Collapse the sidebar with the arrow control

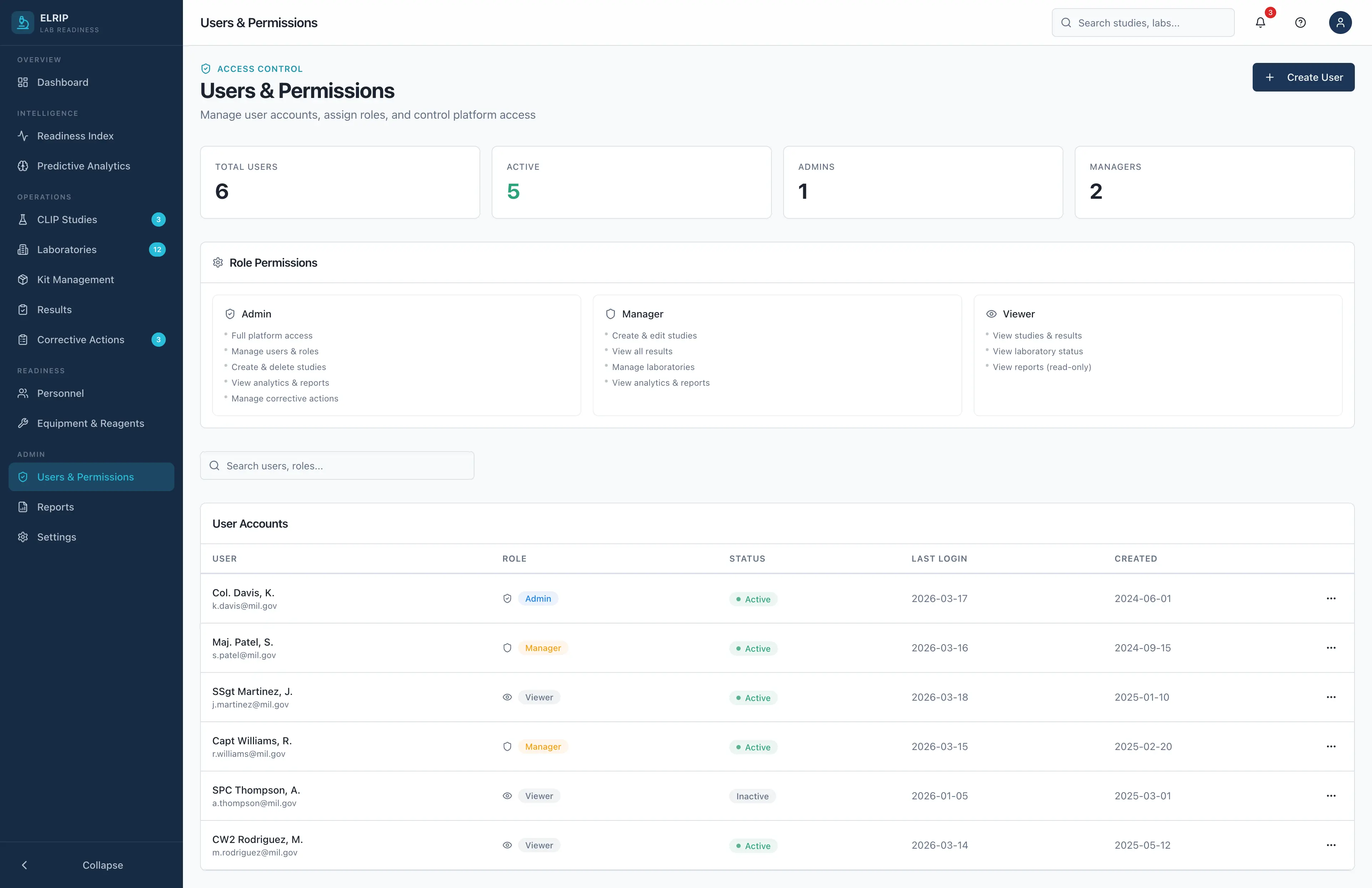click(24, 865)
